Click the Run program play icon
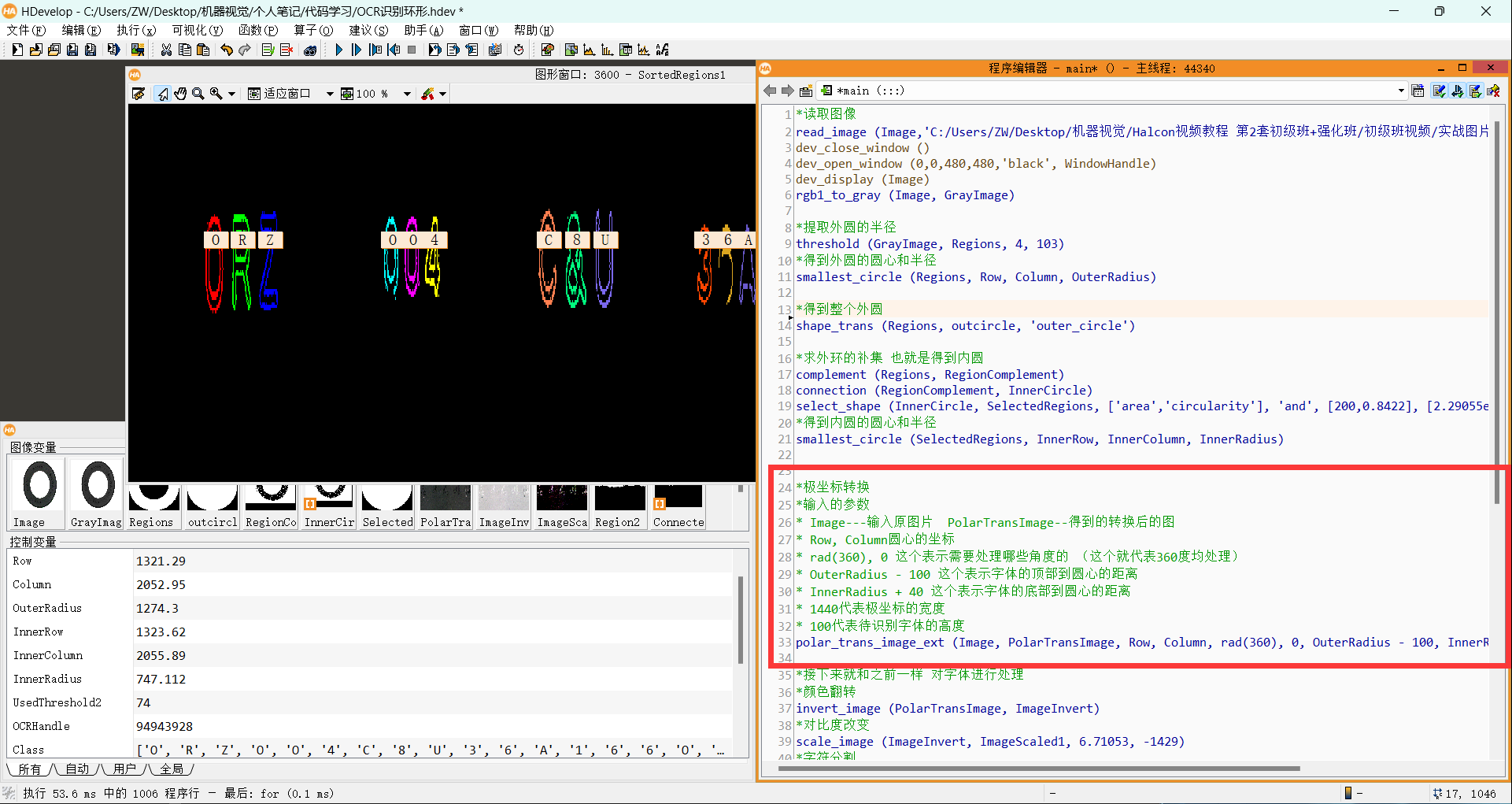 coord(338,50)
